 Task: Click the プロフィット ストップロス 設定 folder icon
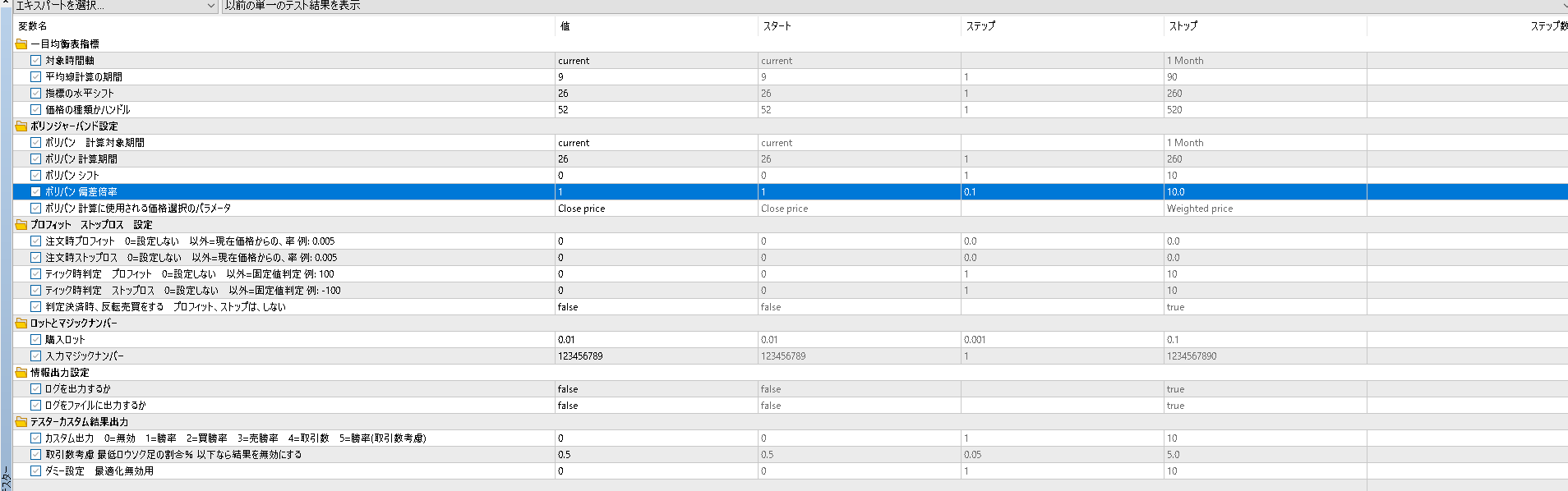pos(21,224)
